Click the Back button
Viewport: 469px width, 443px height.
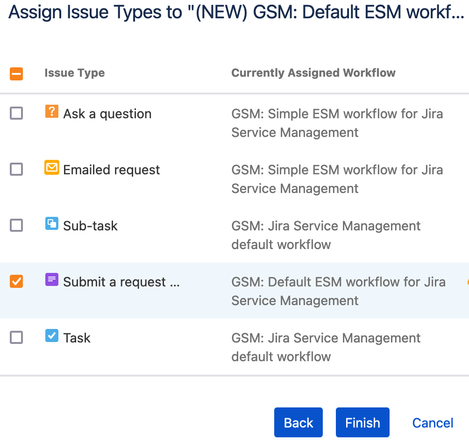[x=298, y=422]
